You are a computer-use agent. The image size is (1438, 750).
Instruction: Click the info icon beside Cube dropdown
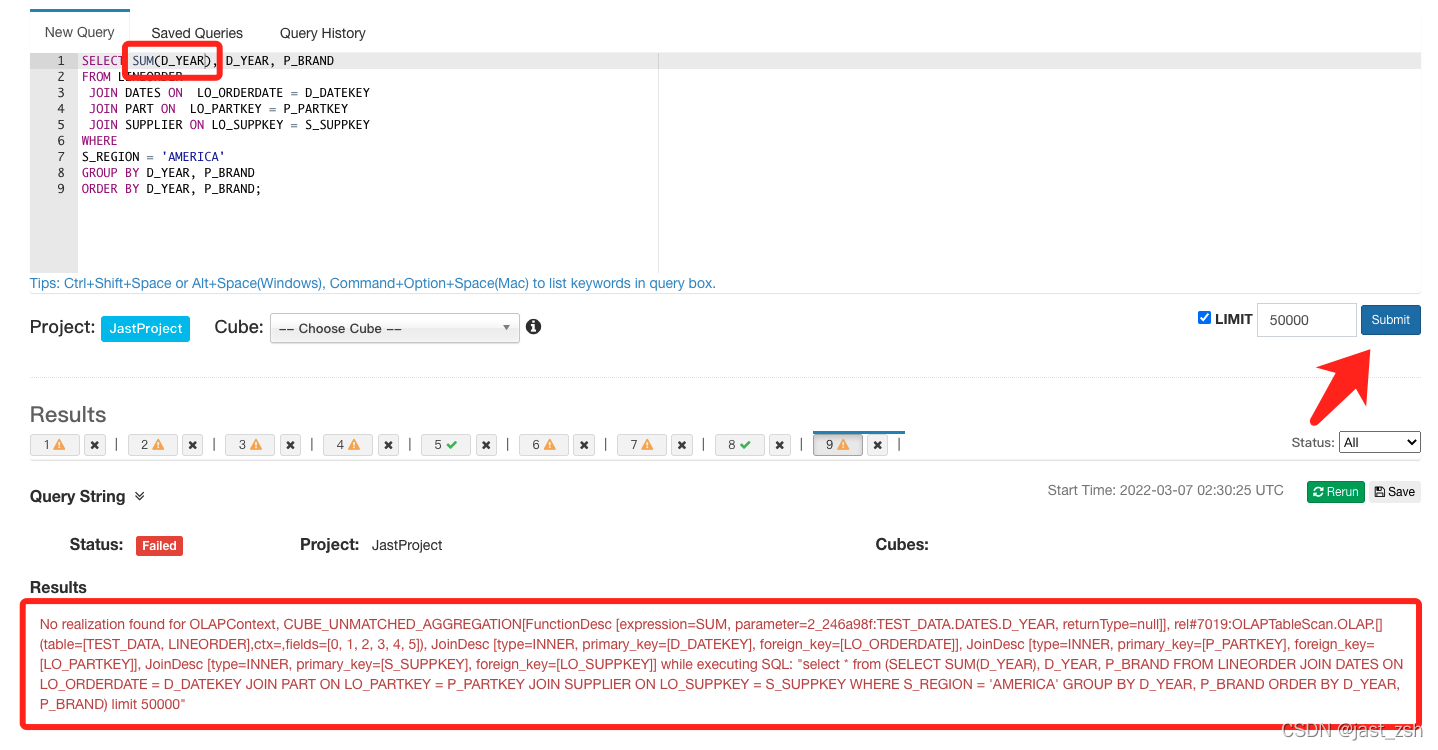pos(534,327)
